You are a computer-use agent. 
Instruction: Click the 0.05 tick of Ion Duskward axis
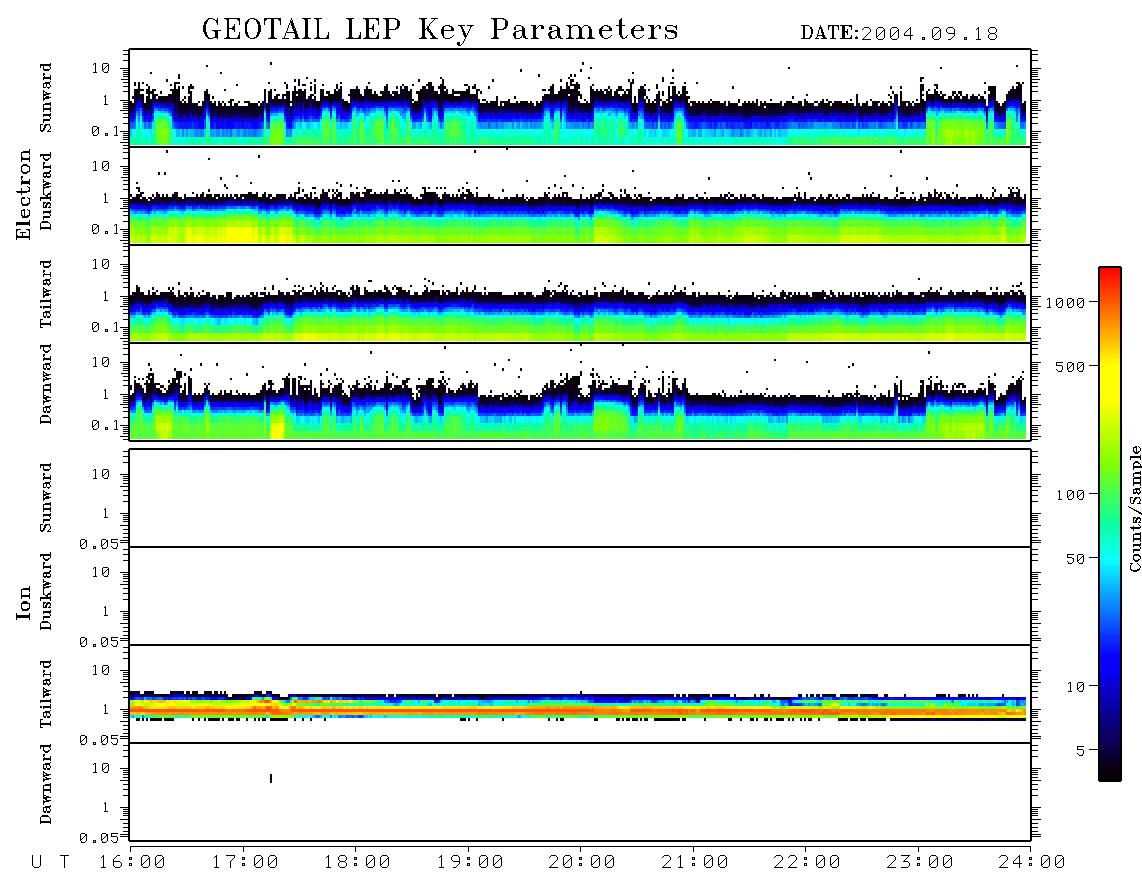(x=98, y=642)
